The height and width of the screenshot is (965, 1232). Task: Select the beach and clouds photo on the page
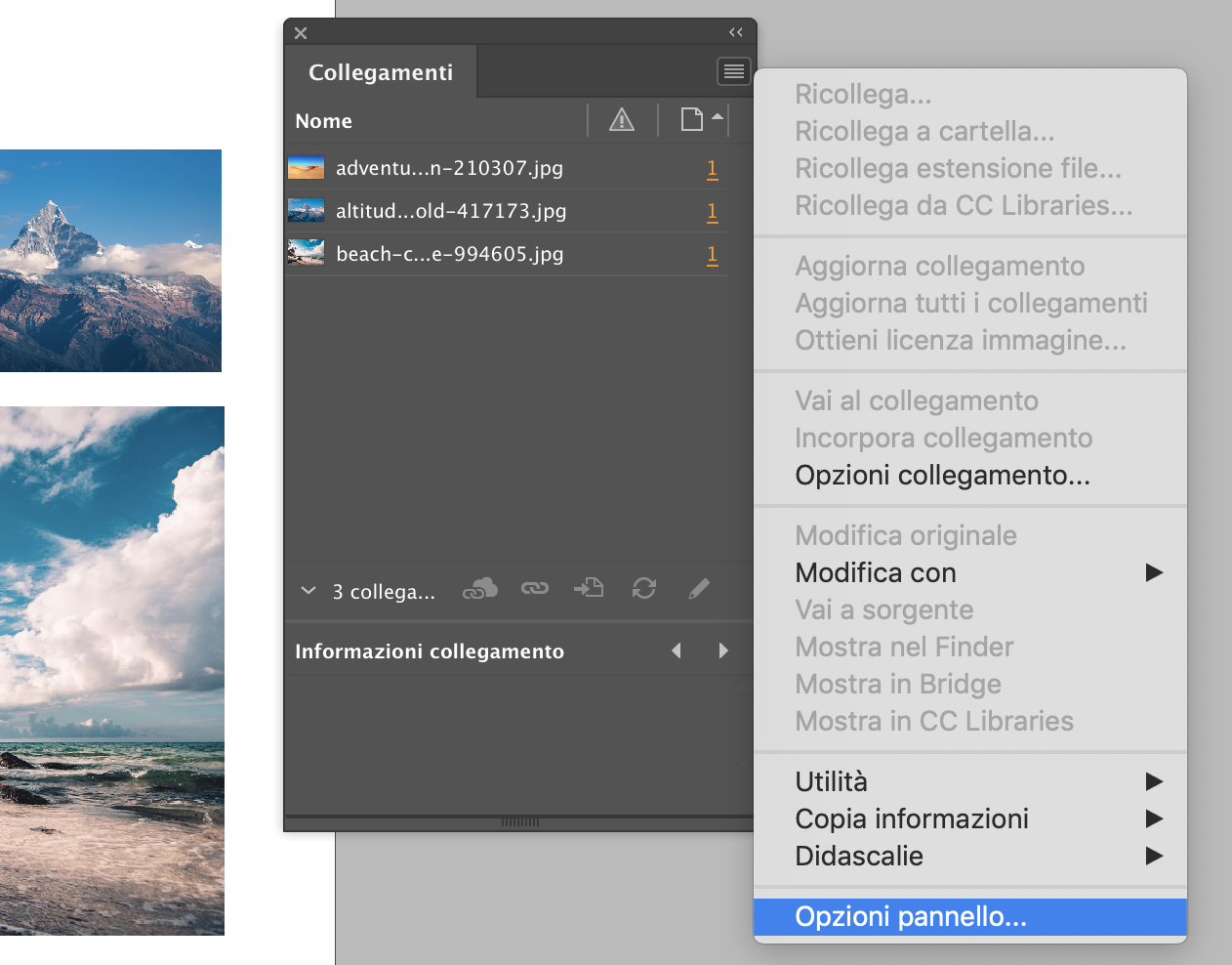(112, 671)
